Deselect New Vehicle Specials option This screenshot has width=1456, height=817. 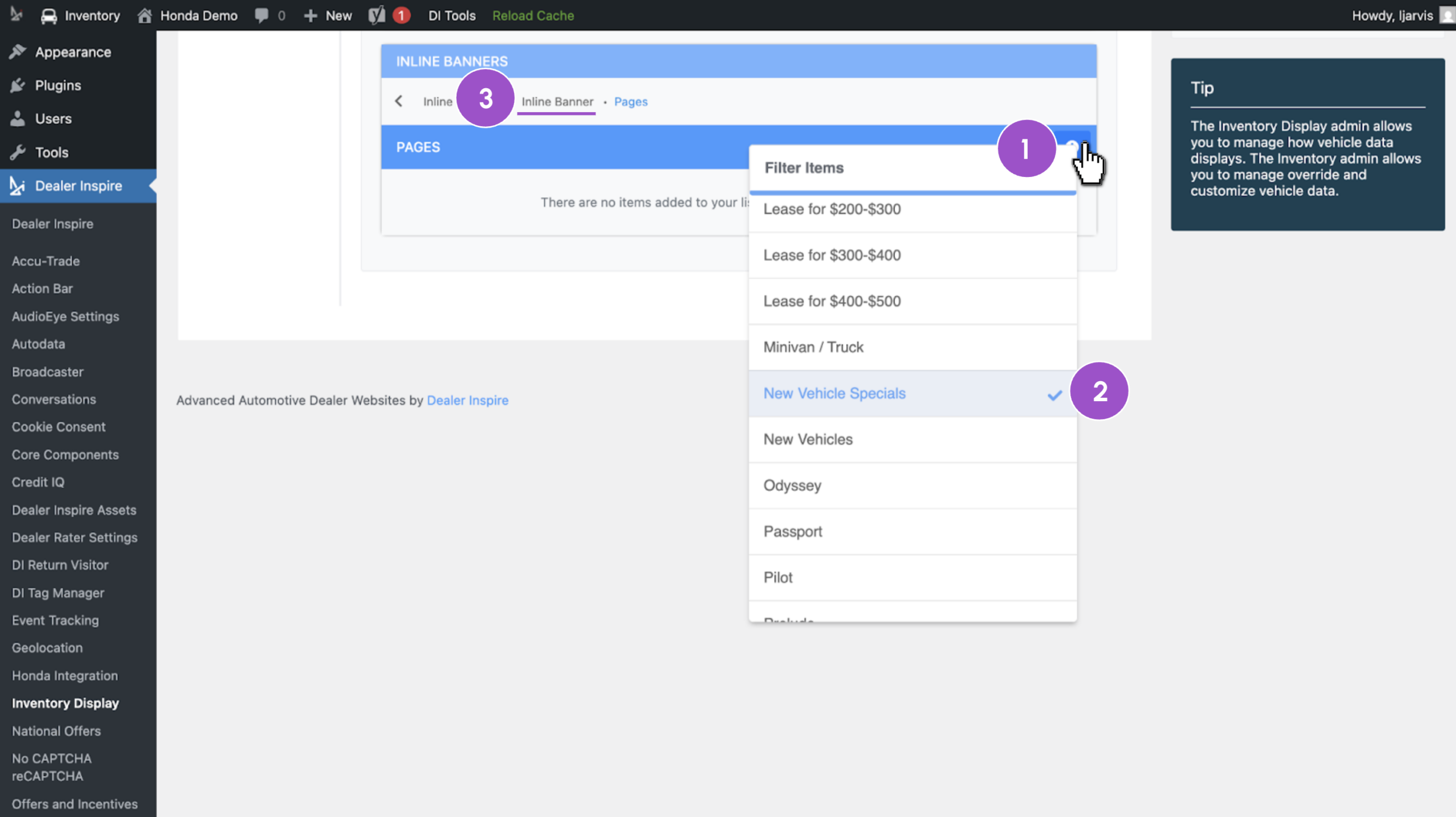(x=912, y=394)
